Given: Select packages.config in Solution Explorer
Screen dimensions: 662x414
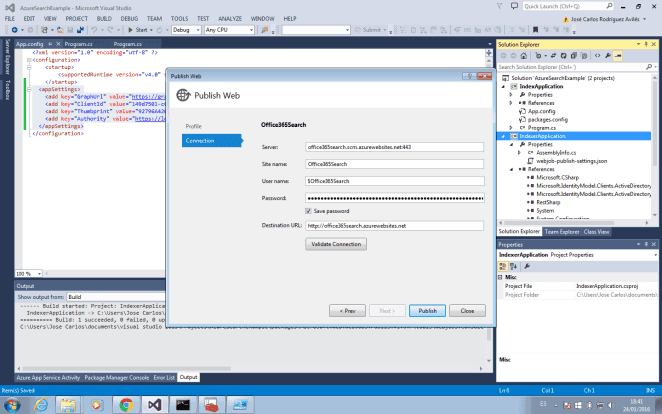Looking at the screenshot, I should coord(547,120).
